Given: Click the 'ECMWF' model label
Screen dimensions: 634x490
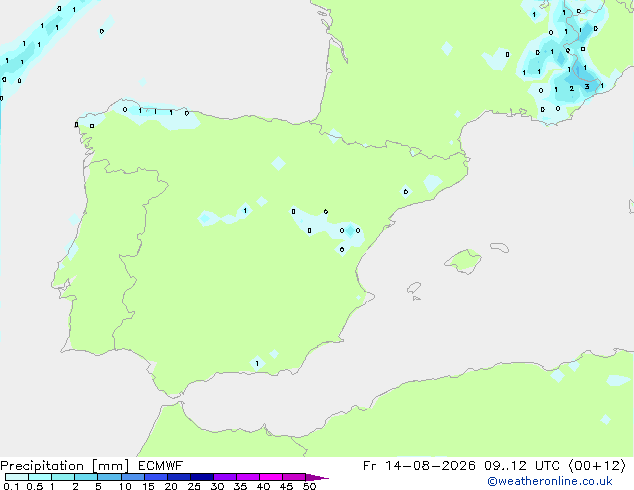Looking at the screenshot, I should pos(161,466).
